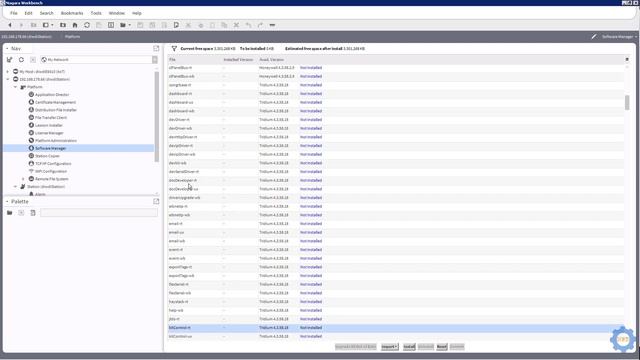This screenshot has width=640, height=360.
Task: Click the filter funnel icon above the file table
Action: click(174, 49)
